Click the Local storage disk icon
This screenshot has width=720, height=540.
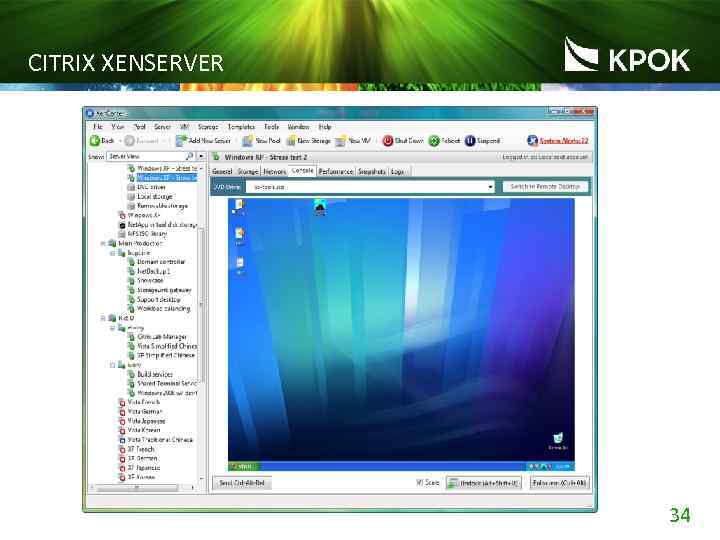(x=131, y=197)
